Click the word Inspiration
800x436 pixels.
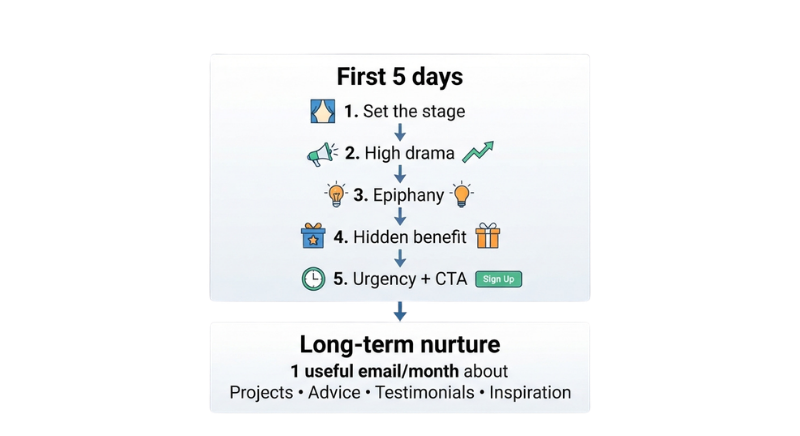tap(530, 393)
